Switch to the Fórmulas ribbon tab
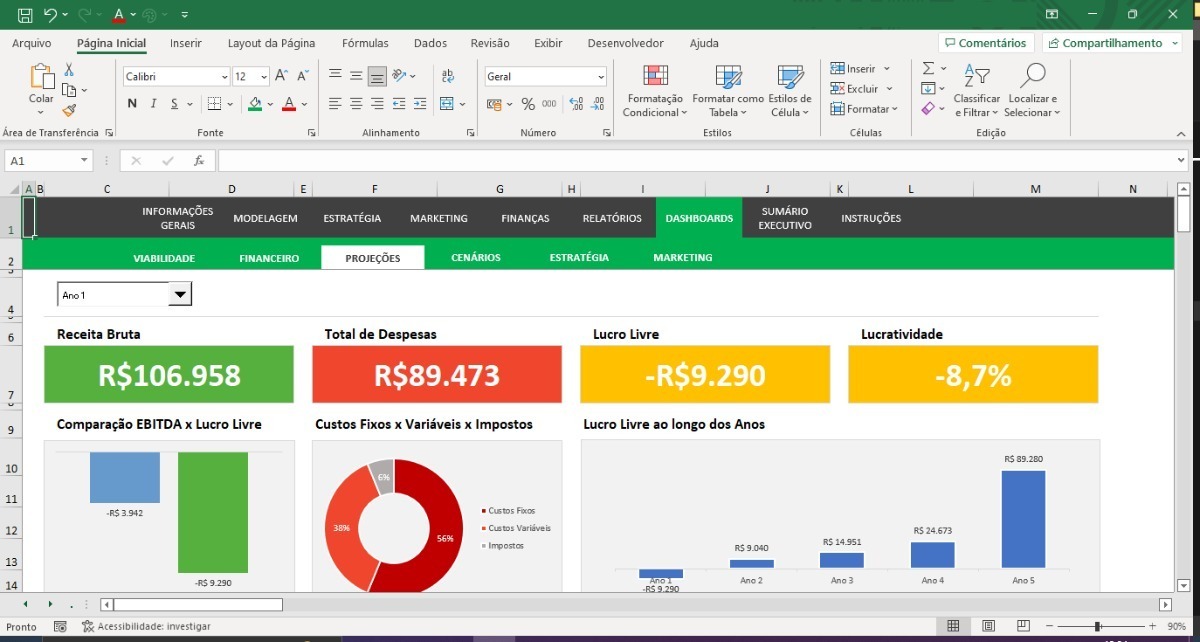The height and width of the screenshot is (642, 1200). pos(365,43)
